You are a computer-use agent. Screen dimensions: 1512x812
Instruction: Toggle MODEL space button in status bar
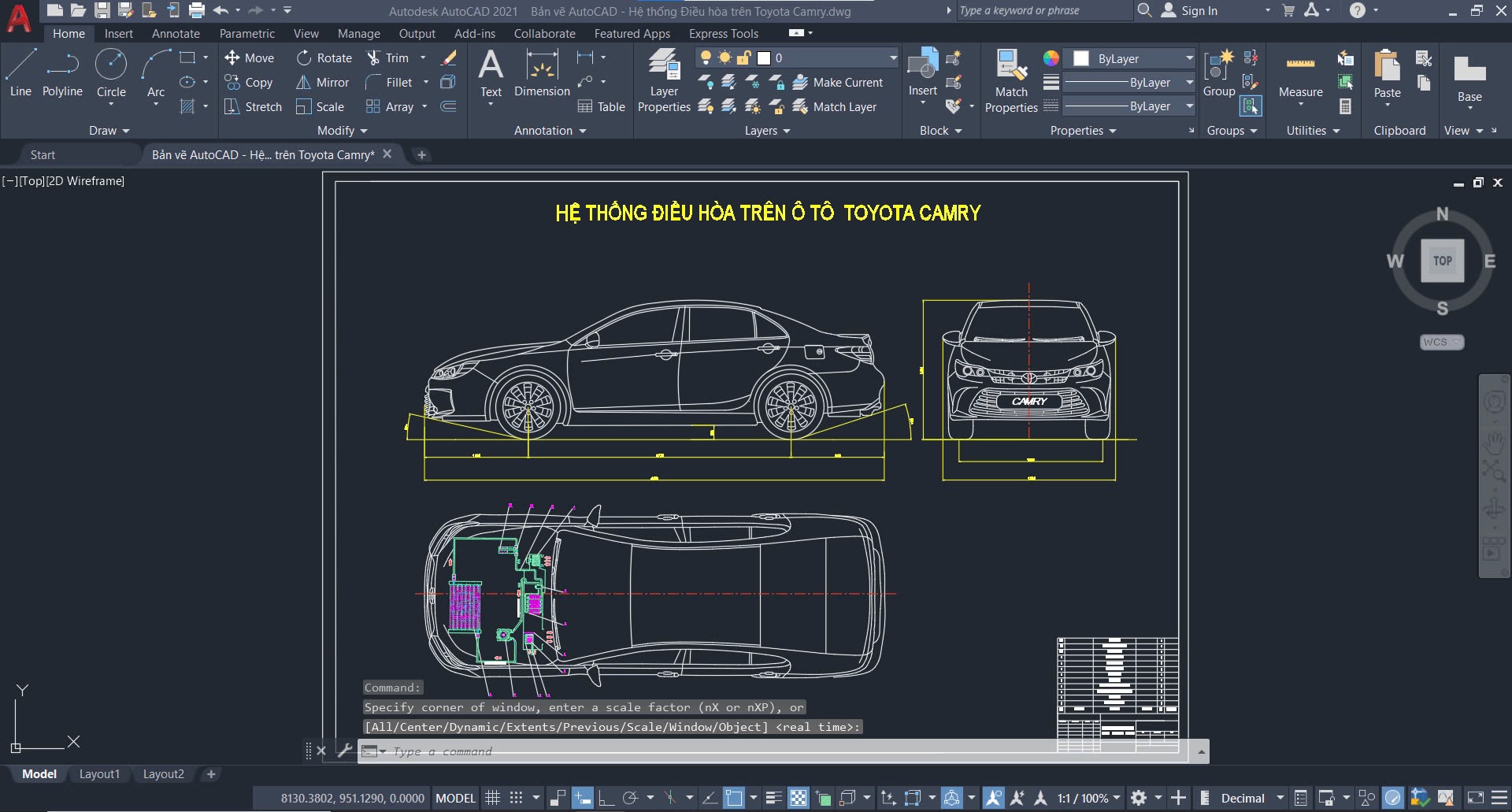click(455, 798)
